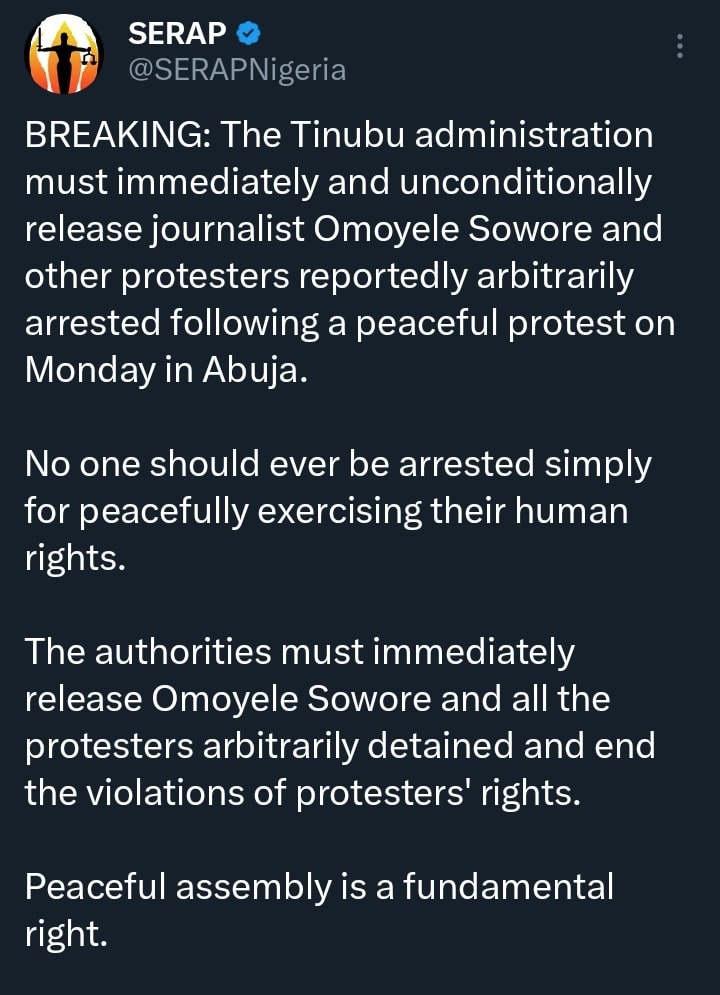Click 'arrested following a peaceful protest on'
This screenshot has width=720, height=995.
pos(349,323)
